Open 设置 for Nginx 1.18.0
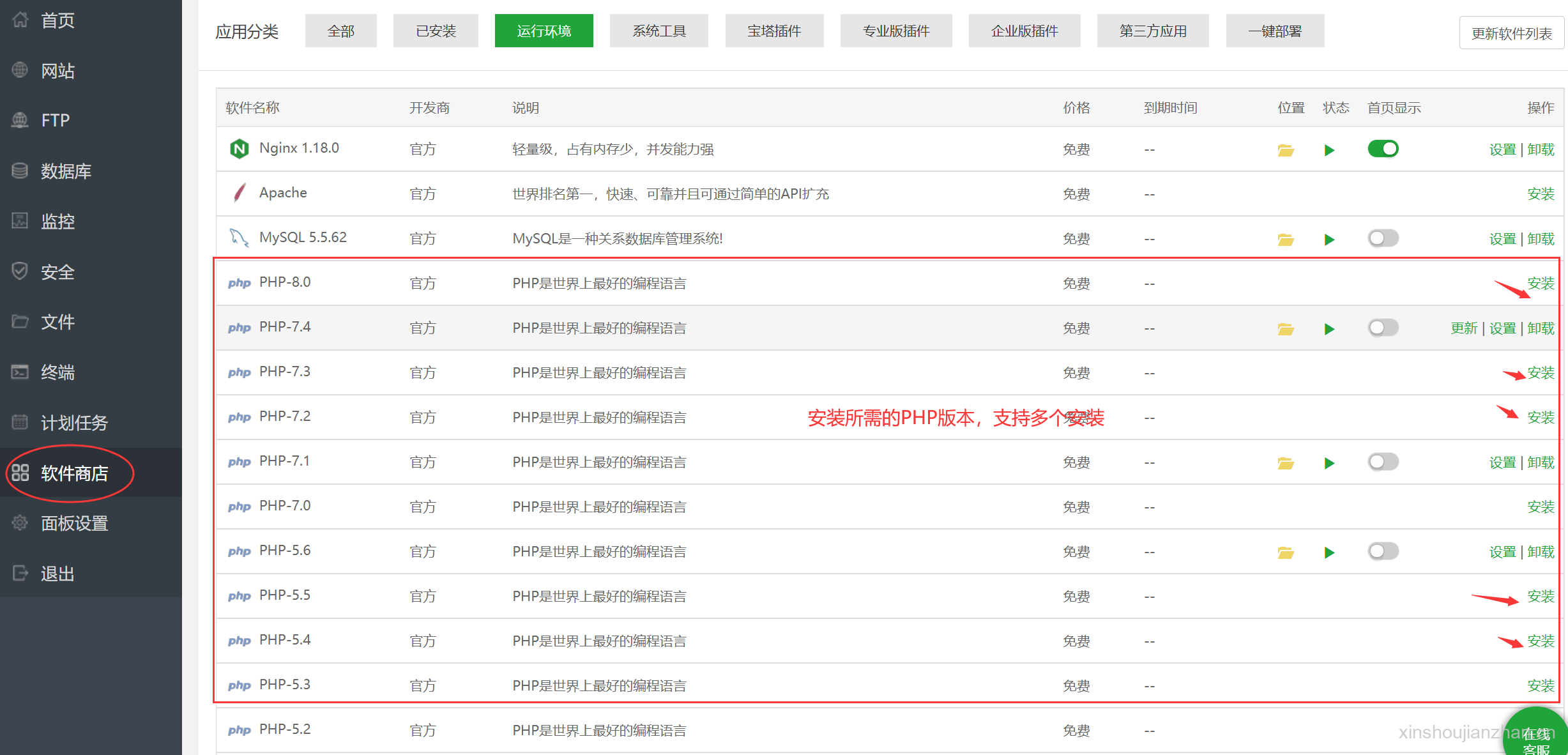The width and height of the screenshot is (1568, 755). pos(1502,149)
